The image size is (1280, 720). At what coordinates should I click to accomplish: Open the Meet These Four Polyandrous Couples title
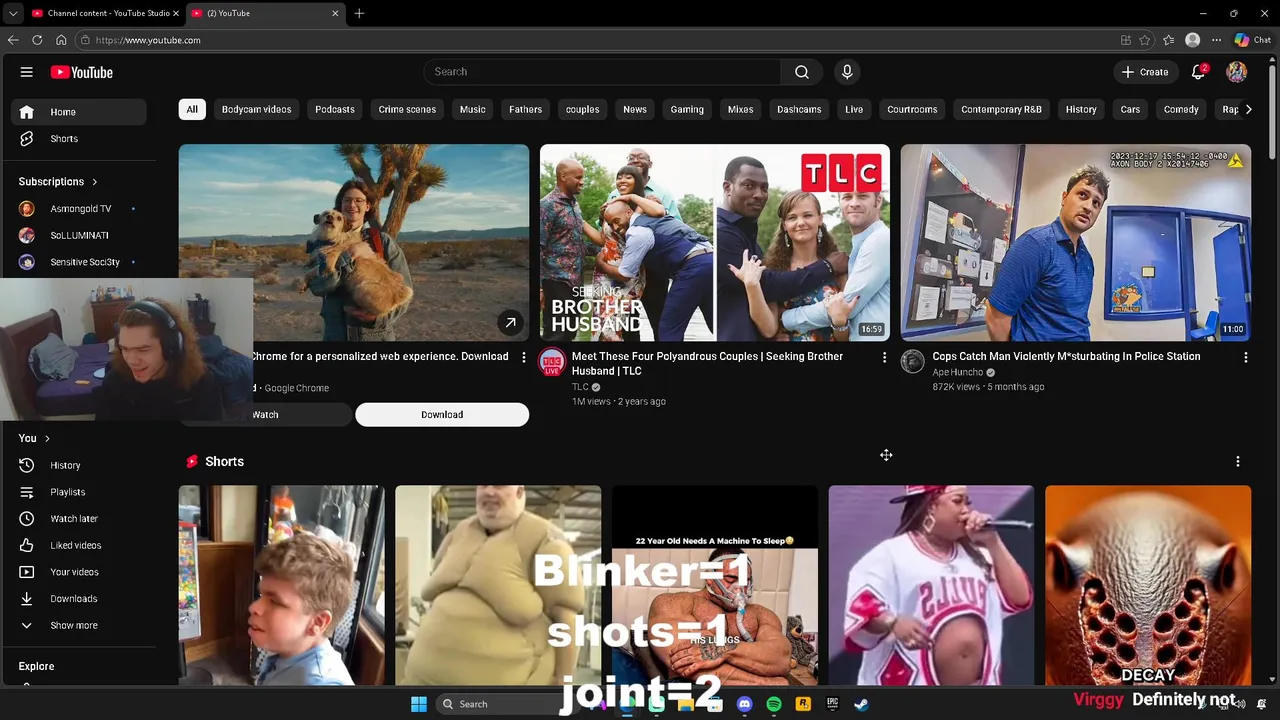[707, 364]
